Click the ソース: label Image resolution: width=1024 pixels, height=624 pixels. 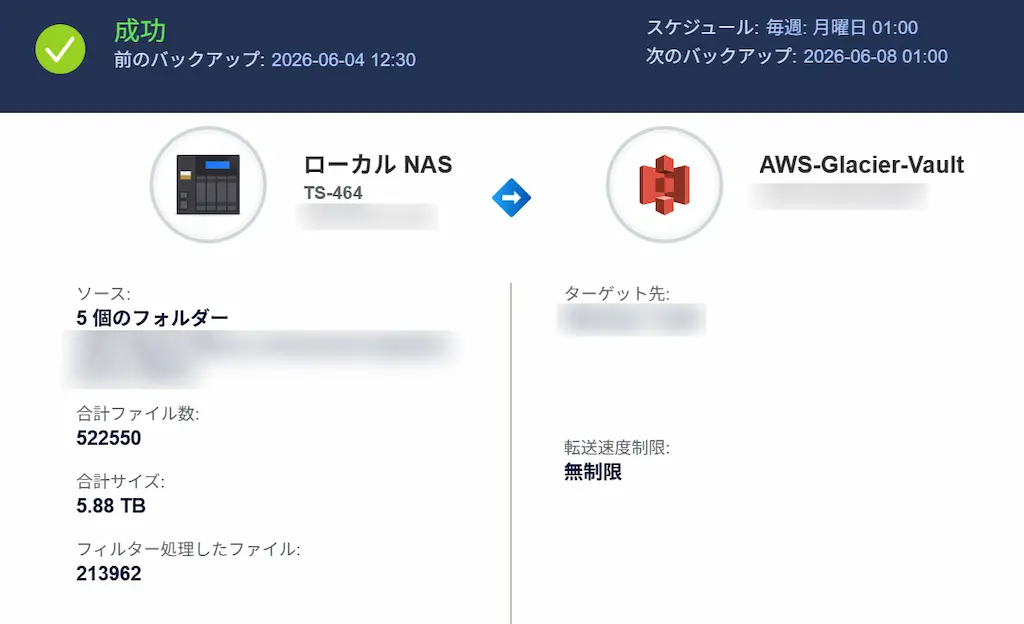pos(103,294)
